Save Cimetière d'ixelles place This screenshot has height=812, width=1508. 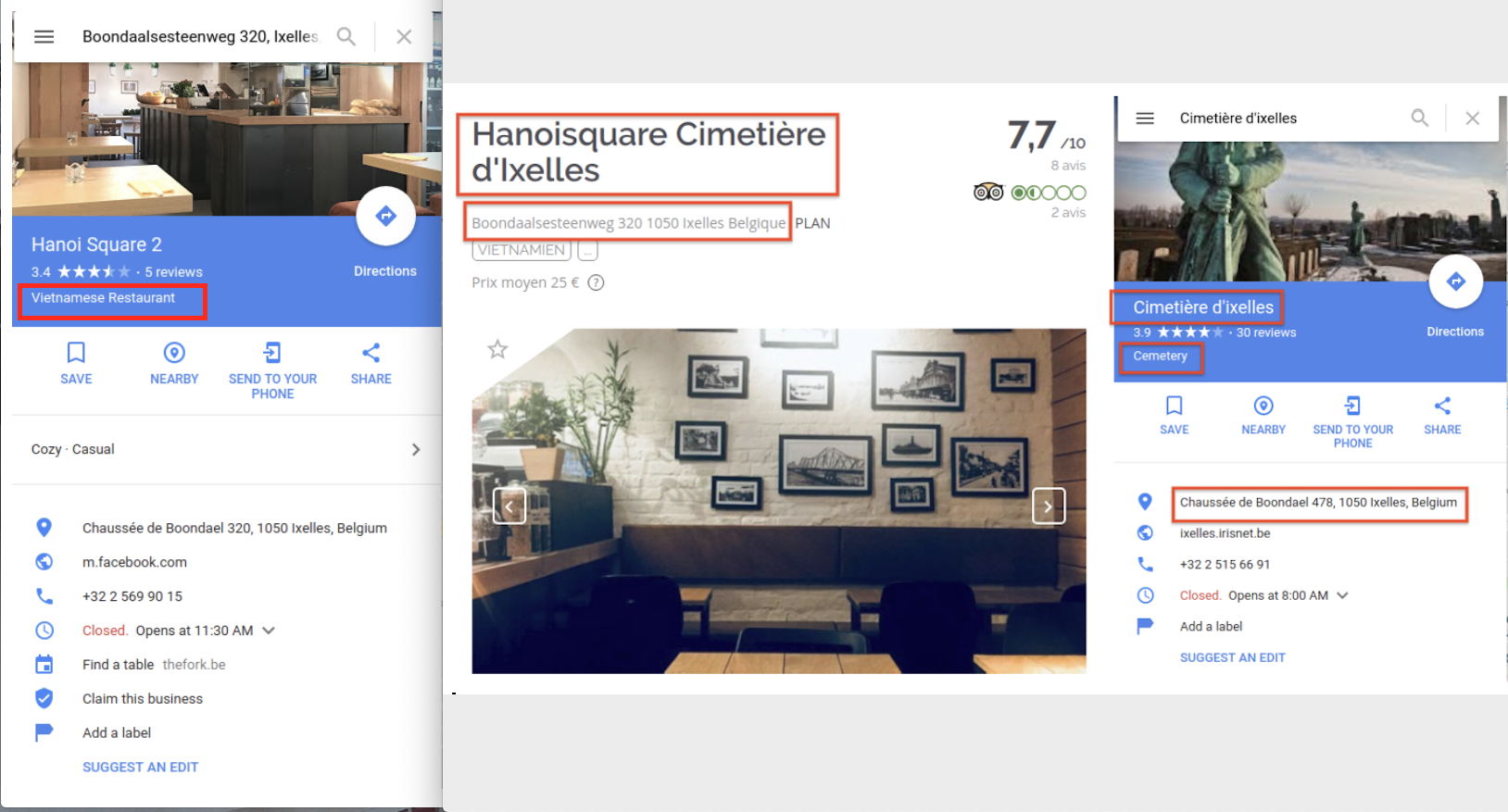pos(1174,415)
